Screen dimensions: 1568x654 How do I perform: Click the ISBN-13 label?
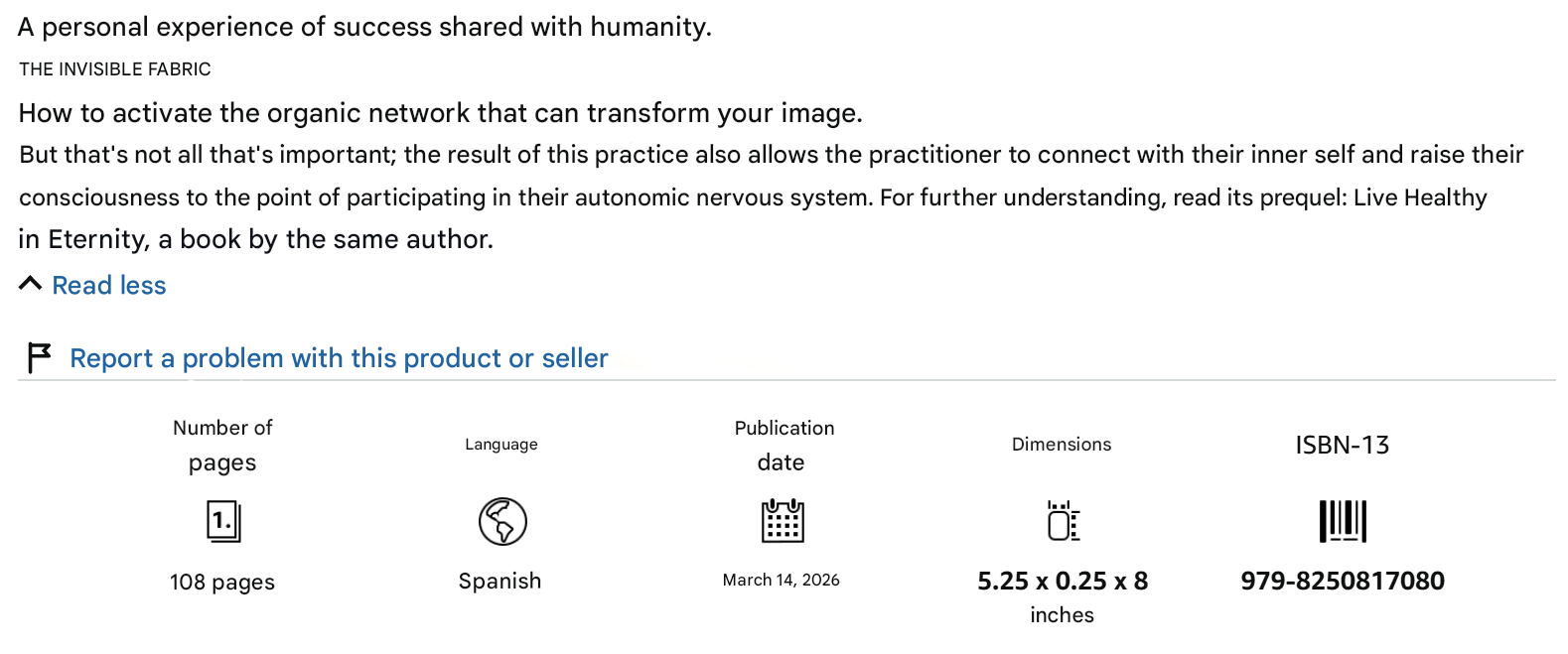click(x=1343, y=445)
